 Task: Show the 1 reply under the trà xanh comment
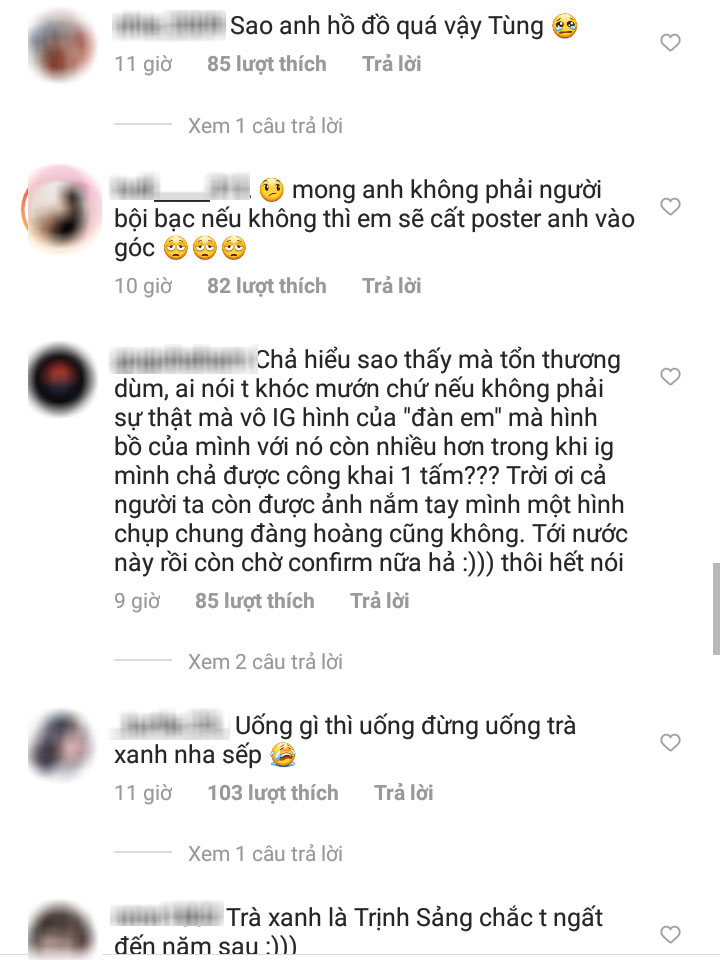(265, 853)
